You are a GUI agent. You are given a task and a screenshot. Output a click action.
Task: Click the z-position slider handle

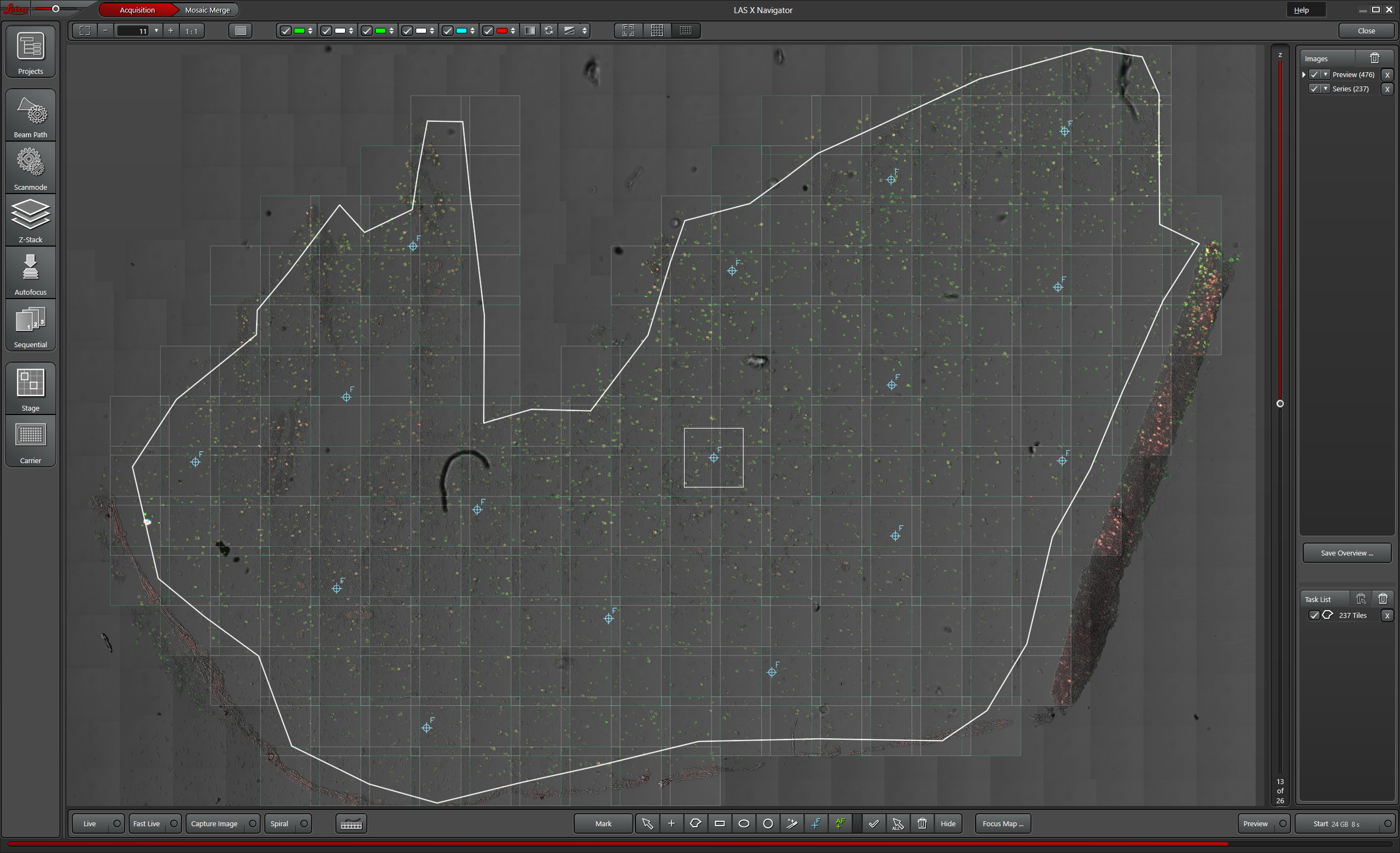tap(1280, 404)
